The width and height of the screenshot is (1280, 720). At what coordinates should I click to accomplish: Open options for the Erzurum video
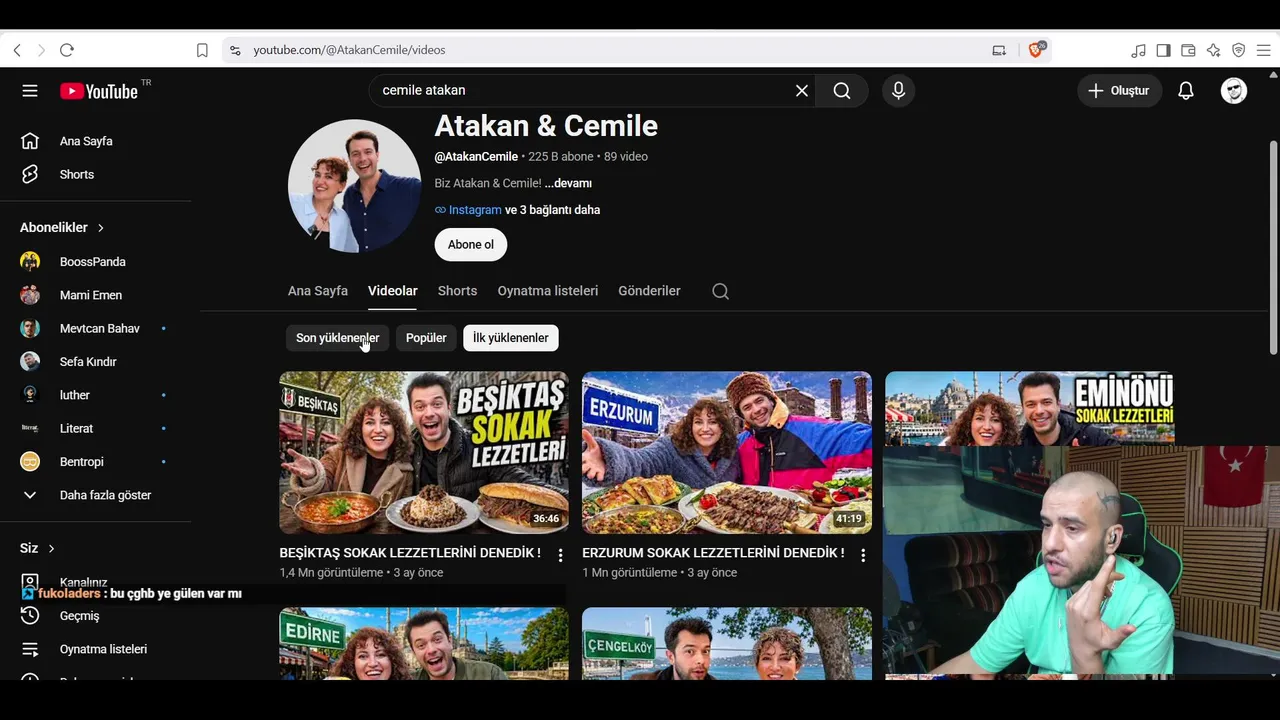[x=863, y=555]
